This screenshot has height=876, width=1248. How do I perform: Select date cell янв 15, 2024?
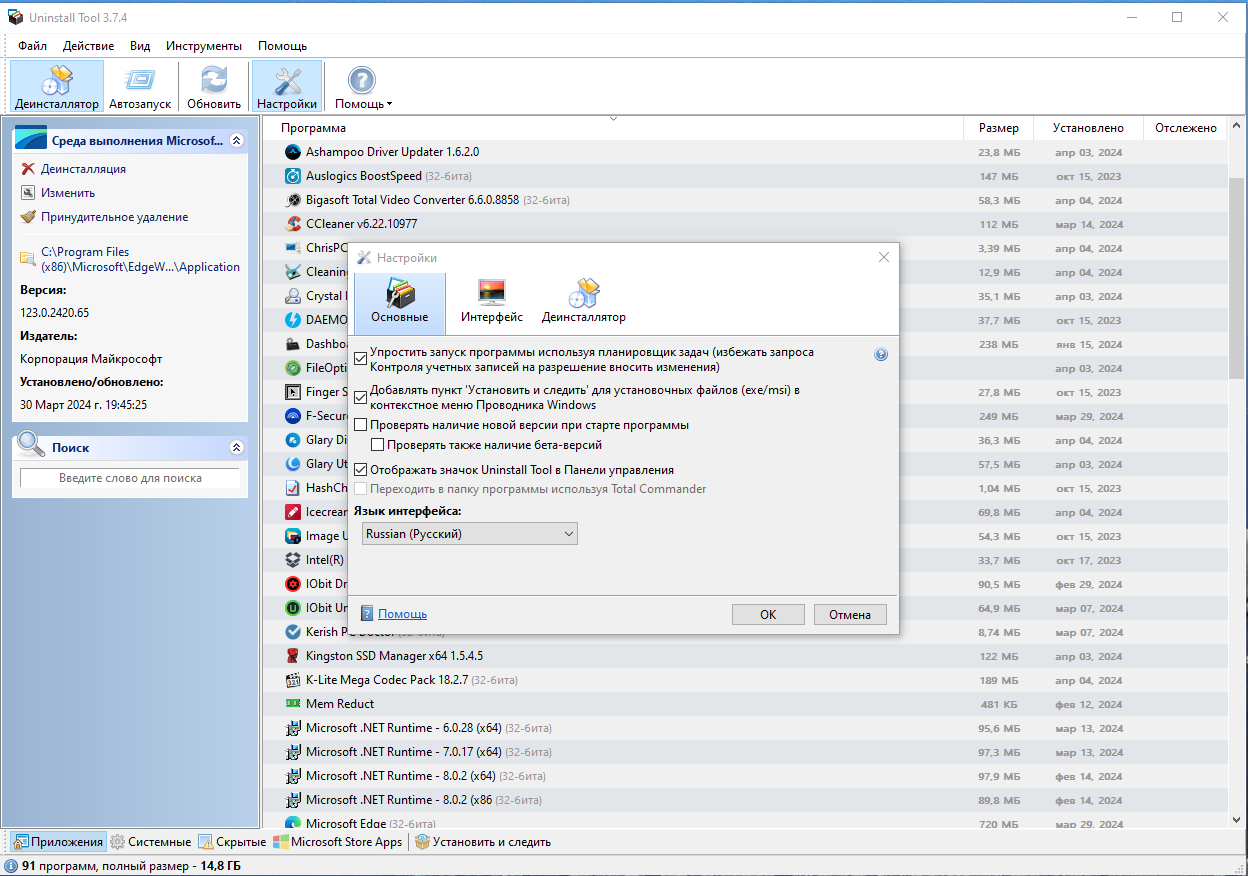(1089, 344)
